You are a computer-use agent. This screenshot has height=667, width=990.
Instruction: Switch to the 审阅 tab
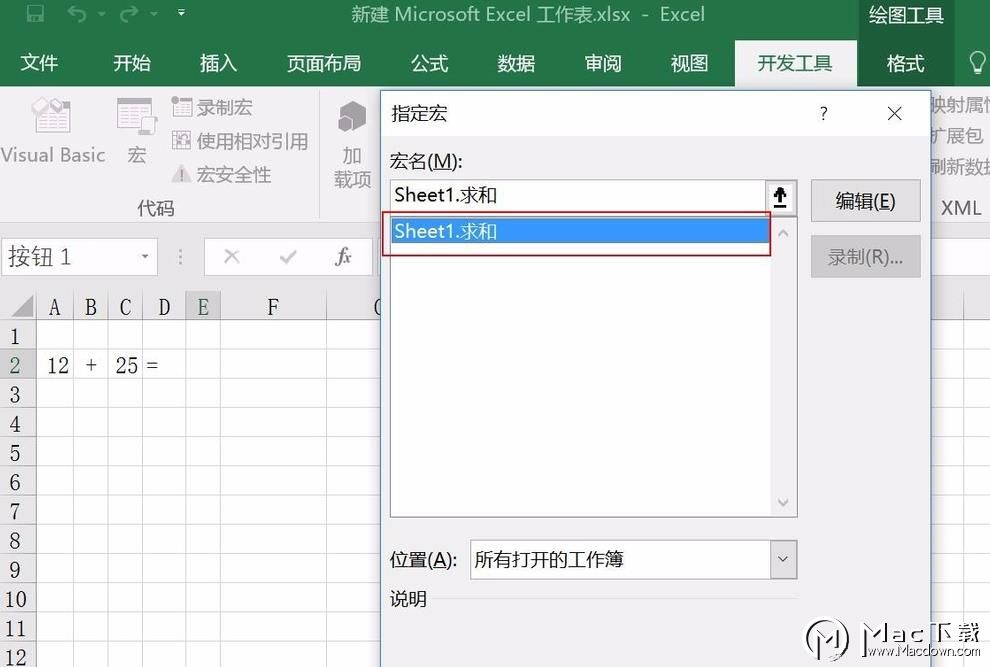coord(603,63)
